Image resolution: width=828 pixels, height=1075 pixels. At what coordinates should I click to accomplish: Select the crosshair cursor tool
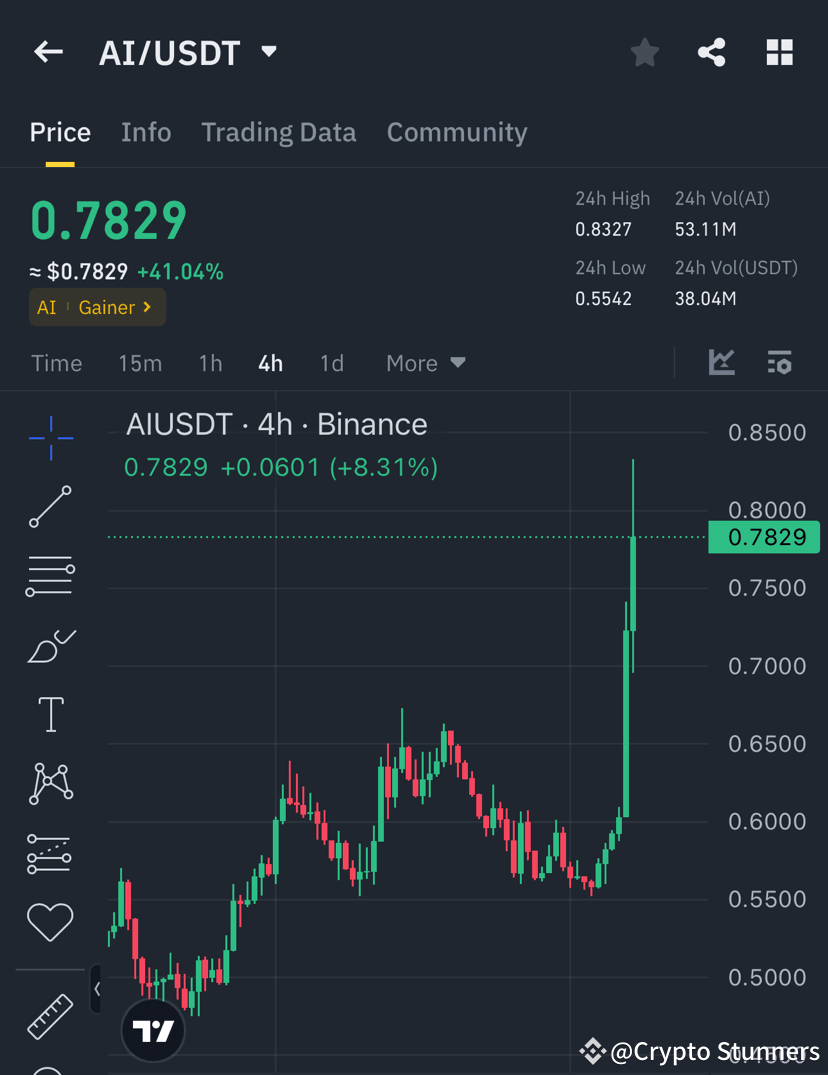[50, 438]
